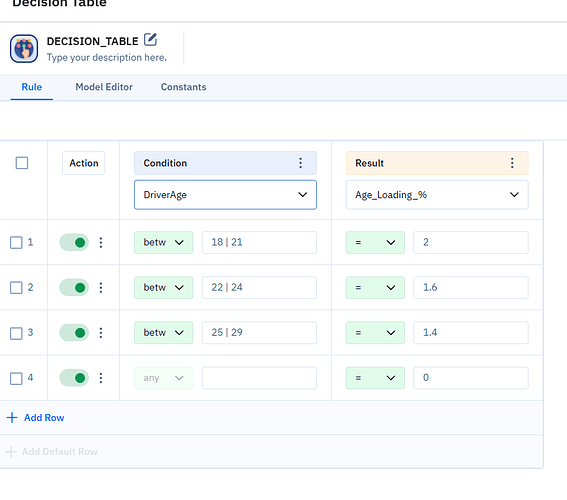Click row 4 empty condition value field
Viewport: 567px width, 500px height.
259,378
